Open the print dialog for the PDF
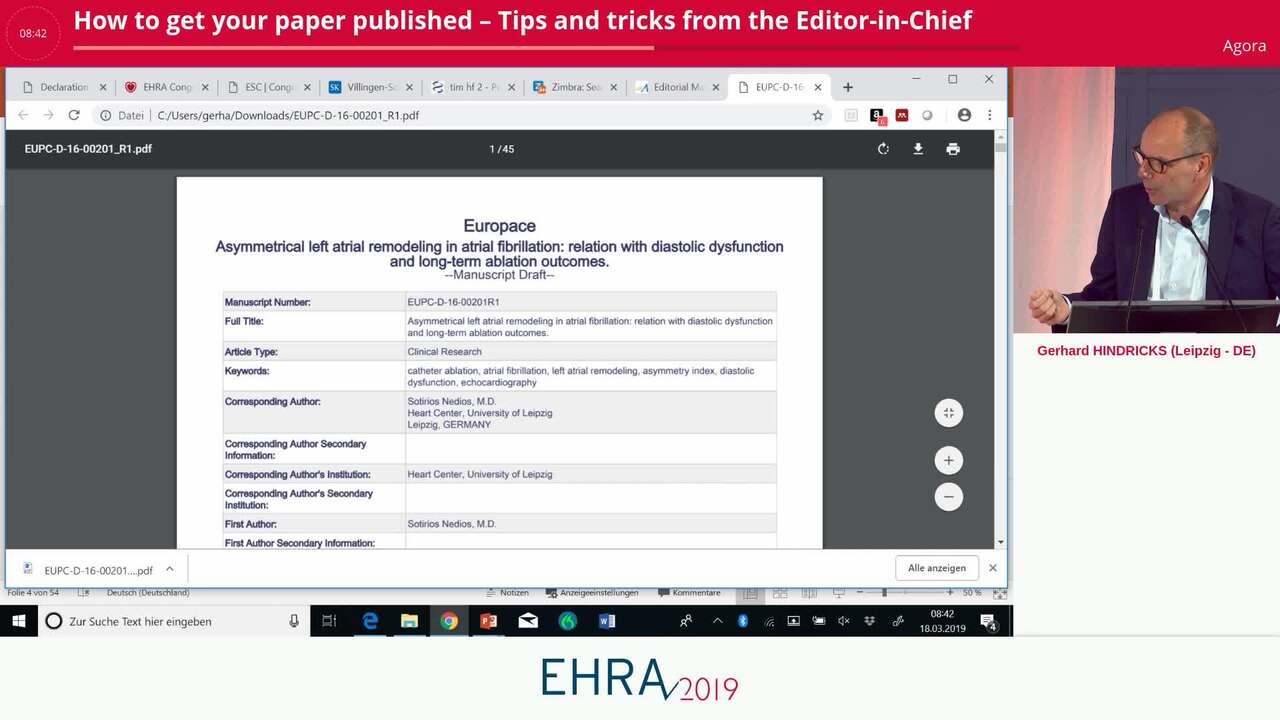1280x720 pixels. click(952, 148)
